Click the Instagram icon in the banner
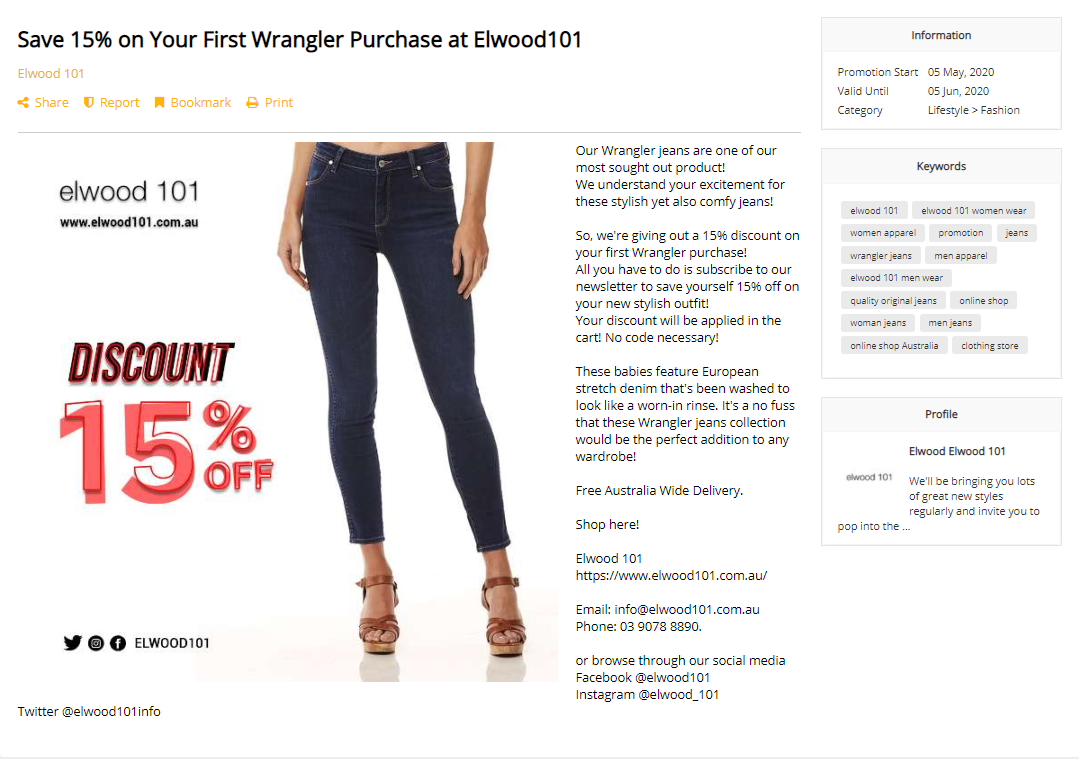Viewport: 1079px width, 759px height. pyautogui.click(x=96, y=643)
